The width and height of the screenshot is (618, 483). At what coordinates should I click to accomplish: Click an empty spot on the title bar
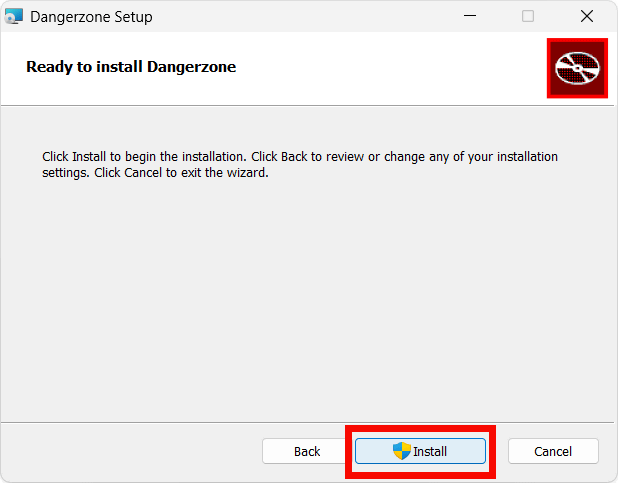(300, 17)
